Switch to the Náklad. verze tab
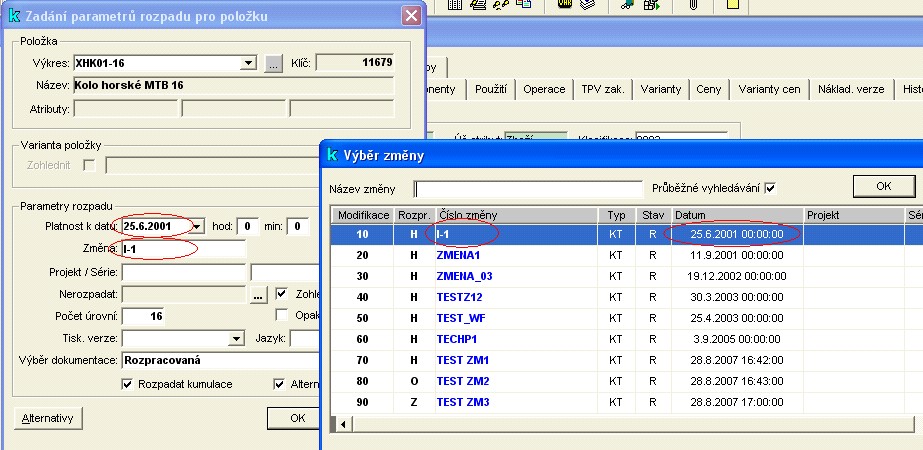923x450 pixels. pos(851,89)
